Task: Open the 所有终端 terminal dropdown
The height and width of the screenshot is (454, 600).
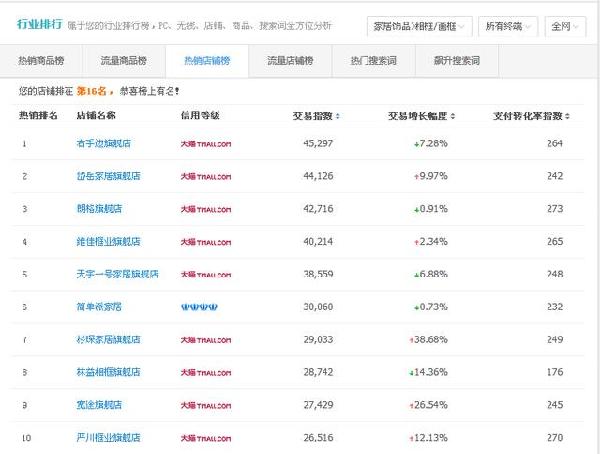Action: point(508,26)
